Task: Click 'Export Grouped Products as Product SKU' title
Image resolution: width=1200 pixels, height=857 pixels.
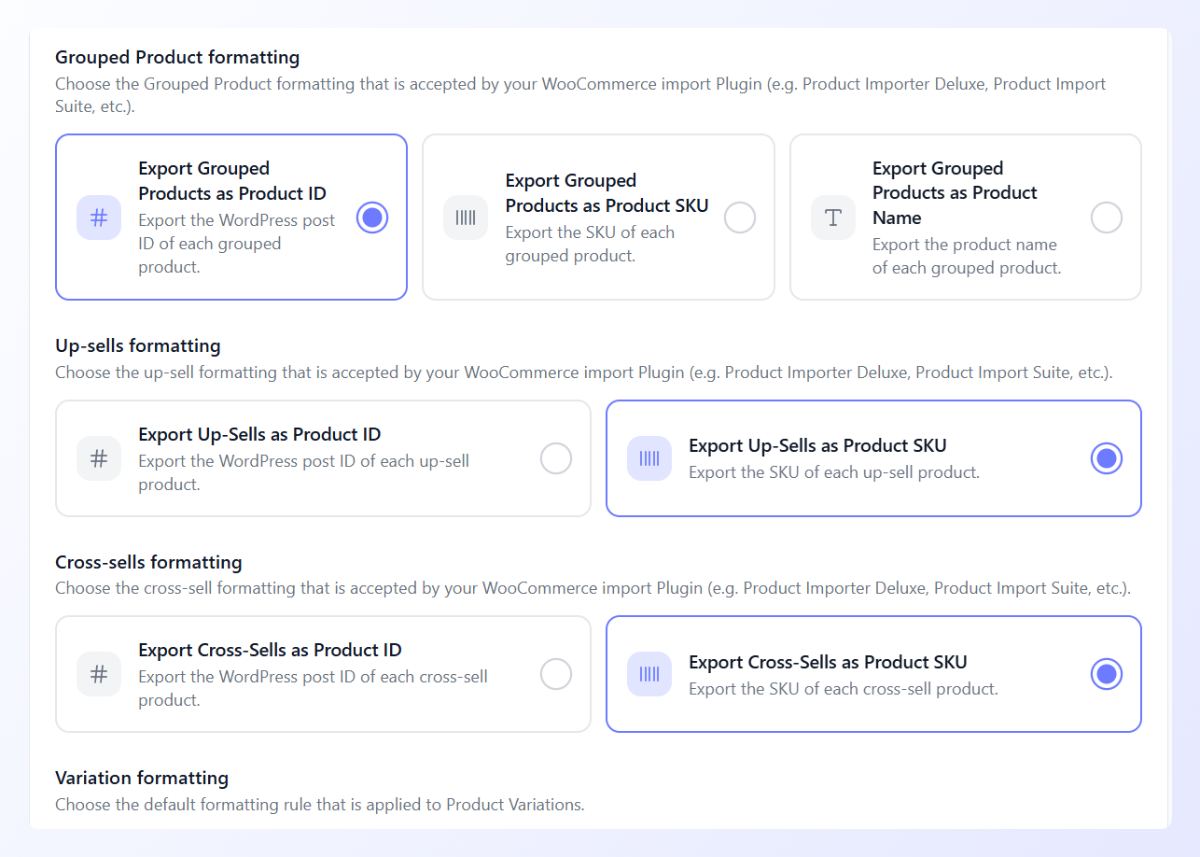Action: pos(607,193)
